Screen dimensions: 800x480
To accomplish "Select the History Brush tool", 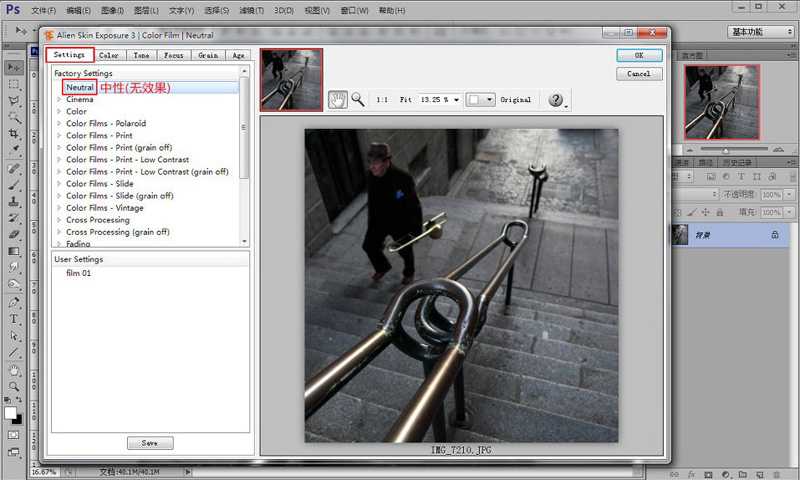I will pos(14,218).
